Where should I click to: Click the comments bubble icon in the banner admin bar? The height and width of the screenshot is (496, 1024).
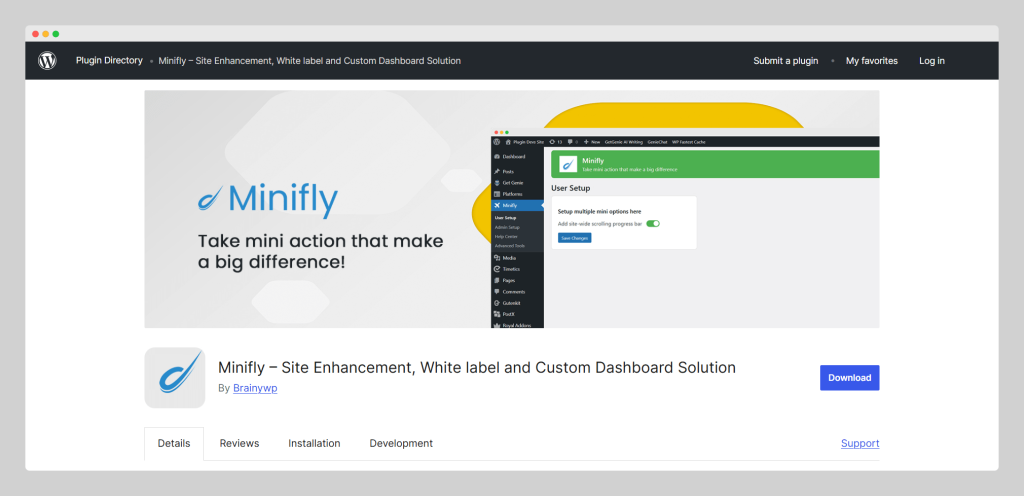[570, 142]
